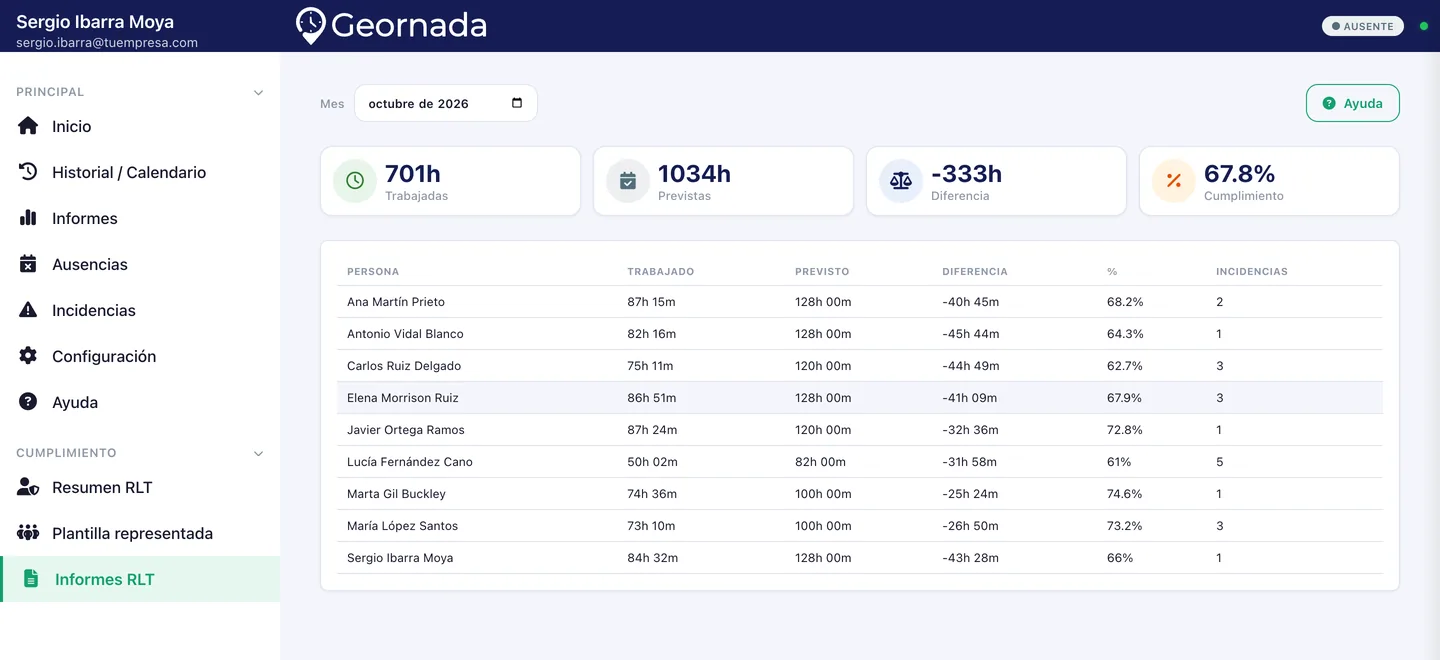Image resolution: width=1440 pixels, height=660 pixels.
Task: Click the Resumen RLT user-shield icon
Action: point(28,487)
